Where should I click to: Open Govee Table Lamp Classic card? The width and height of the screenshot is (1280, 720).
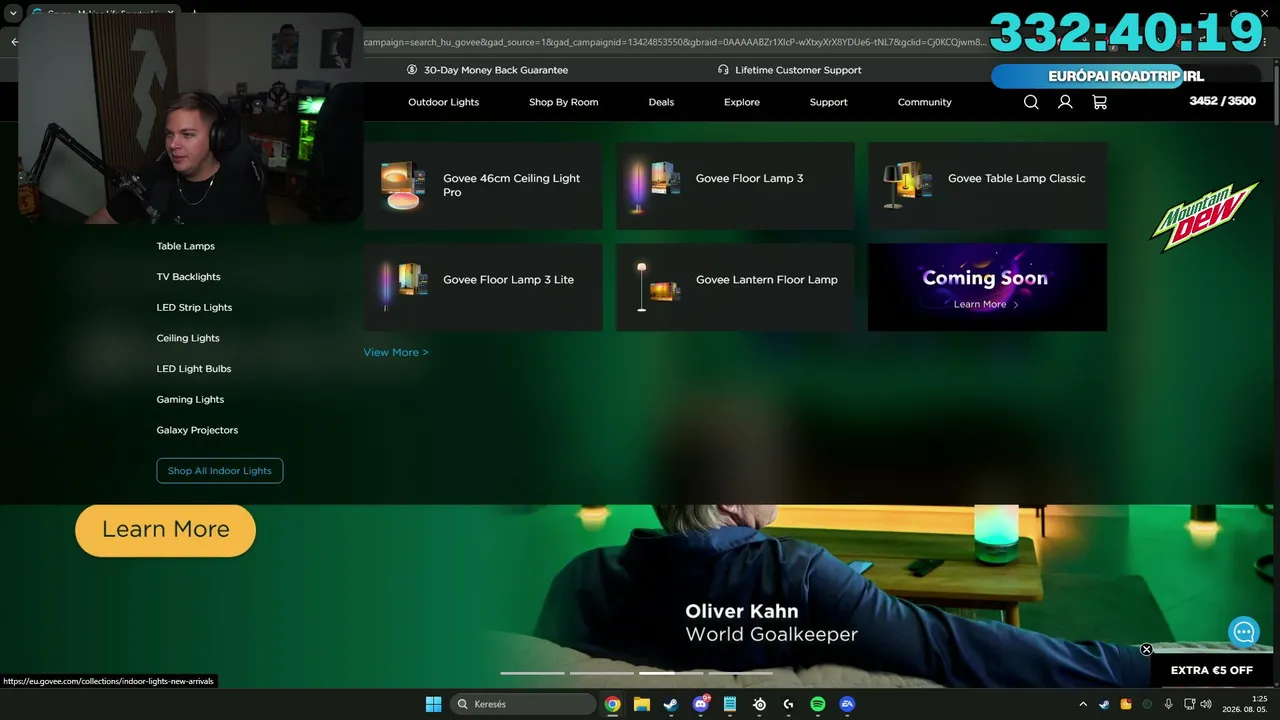click(x=987, y=186)
